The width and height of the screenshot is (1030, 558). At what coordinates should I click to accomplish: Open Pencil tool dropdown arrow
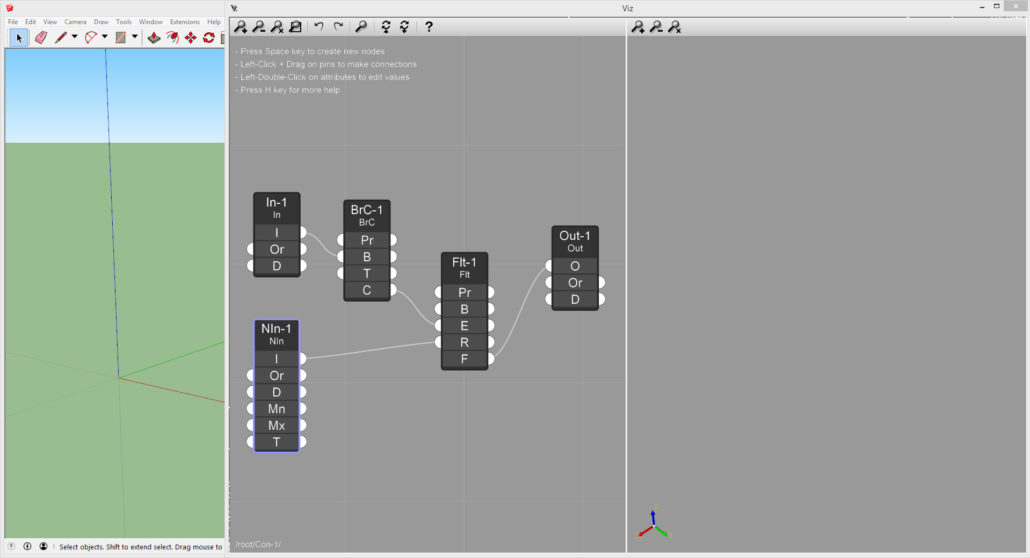[x=74, y=38]
